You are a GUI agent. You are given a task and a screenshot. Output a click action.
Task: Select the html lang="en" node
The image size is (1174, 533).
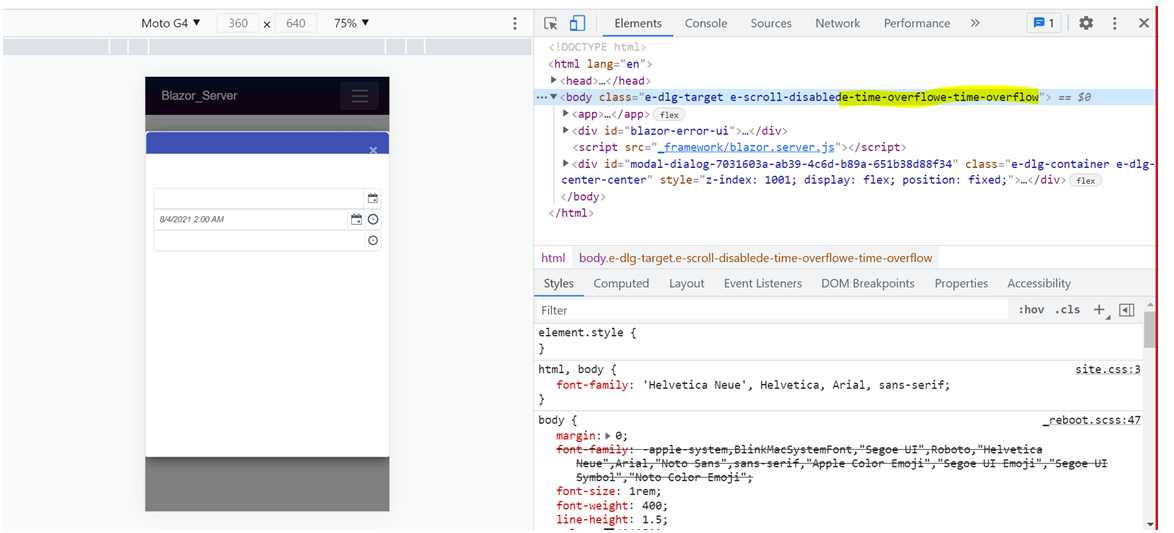pos(600,64)
